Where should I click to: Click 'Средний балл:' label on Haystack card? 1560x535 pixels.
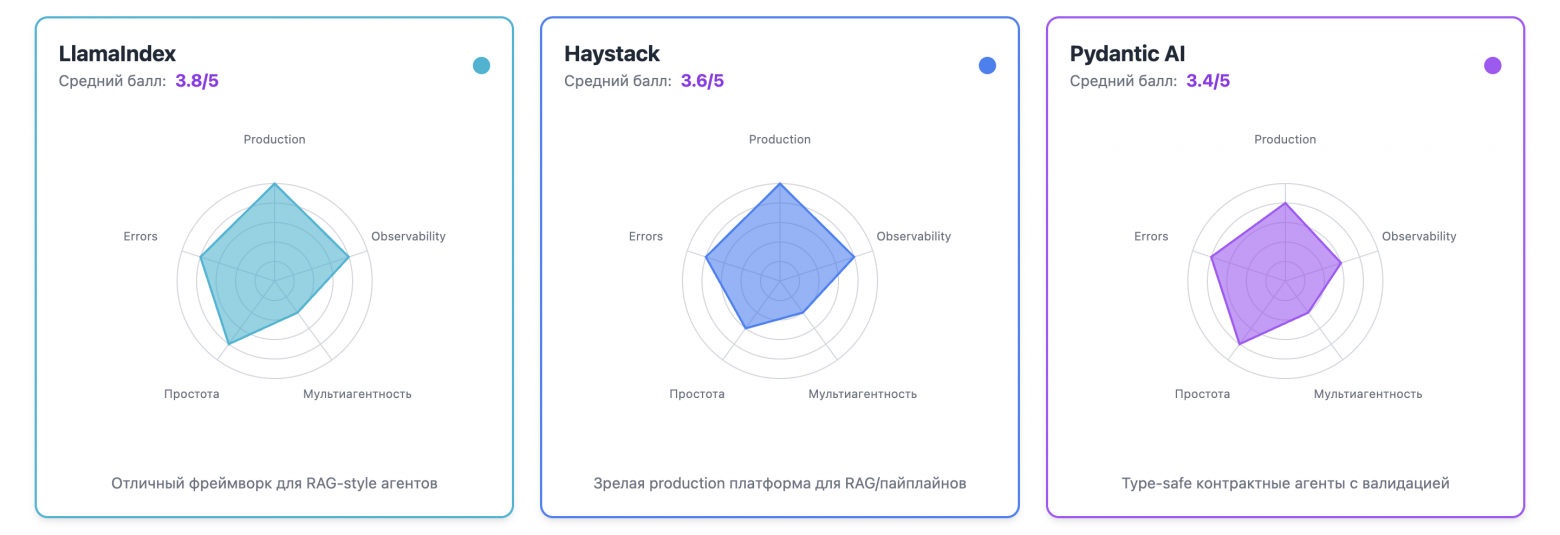coord(618,81)
